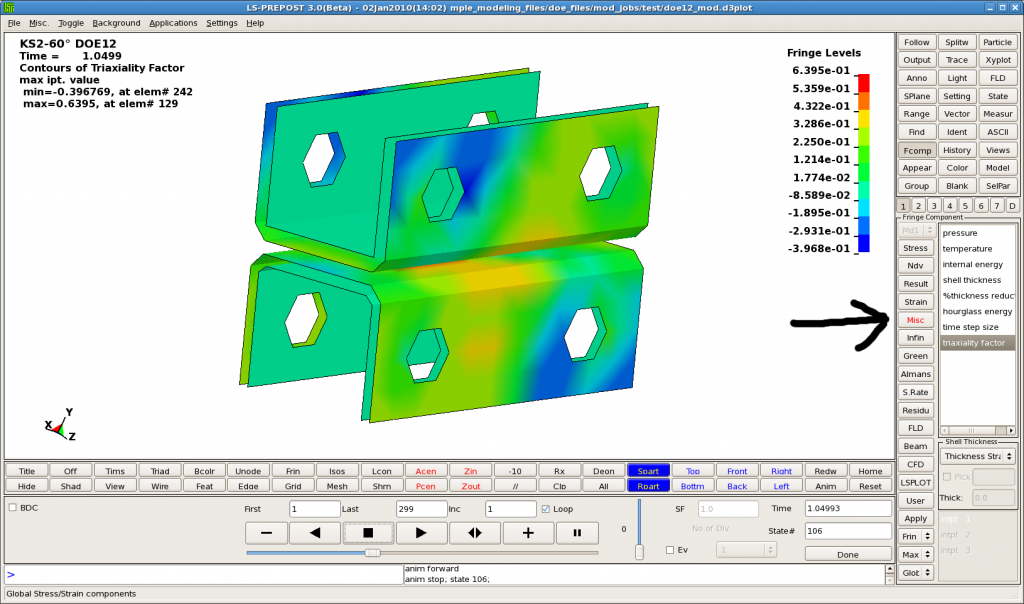Open the Settings menu
This screenshot has width=1024, height=604.
click(222, 23)
